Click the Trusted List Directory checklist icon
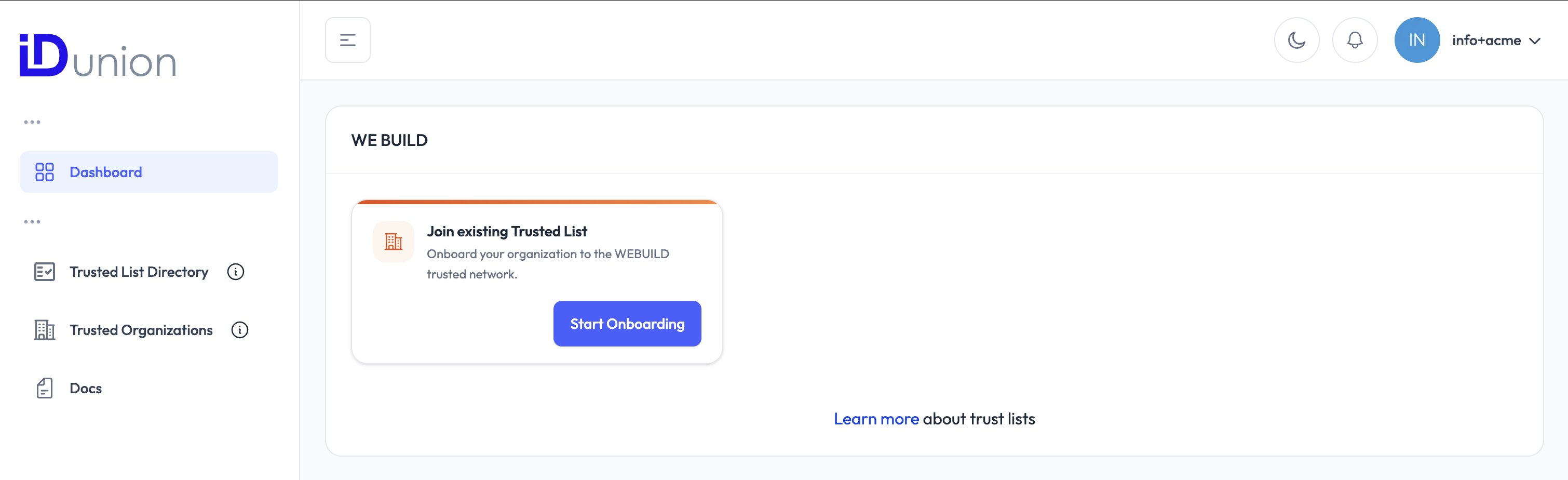 tap(45, 272)
